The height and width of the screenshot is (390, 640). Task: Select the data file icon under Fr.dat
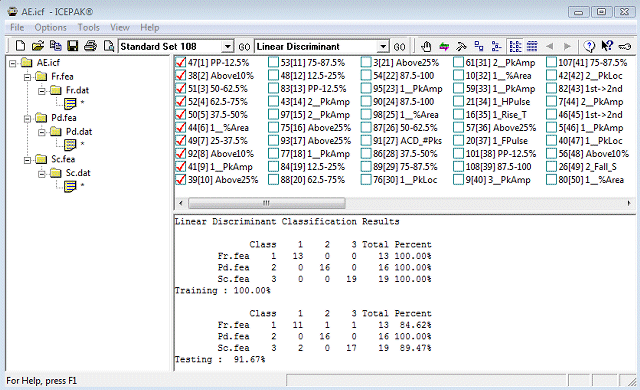pyautogui.click(x=70, y=104)
